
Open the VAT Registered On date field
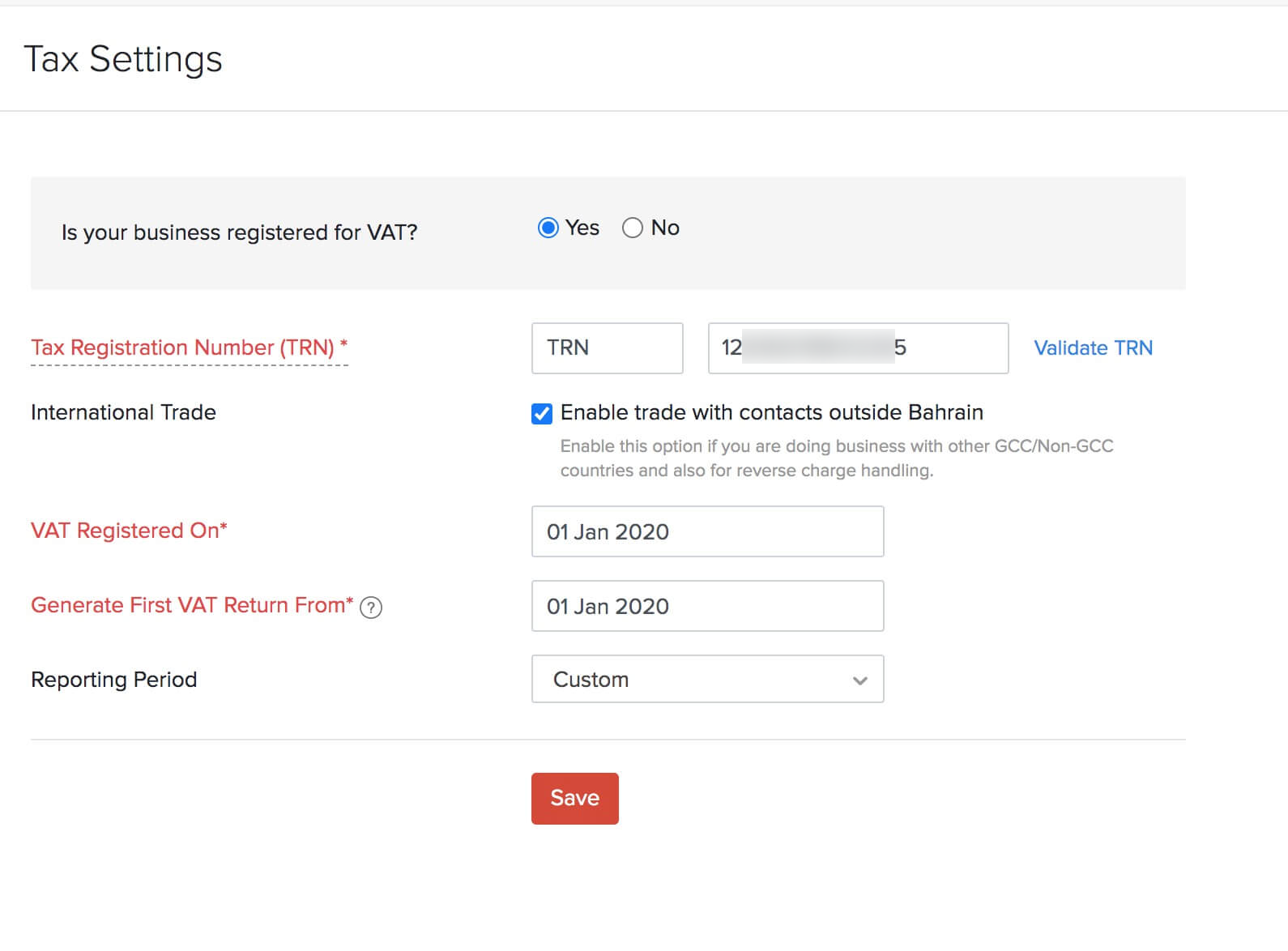[706, 531]
